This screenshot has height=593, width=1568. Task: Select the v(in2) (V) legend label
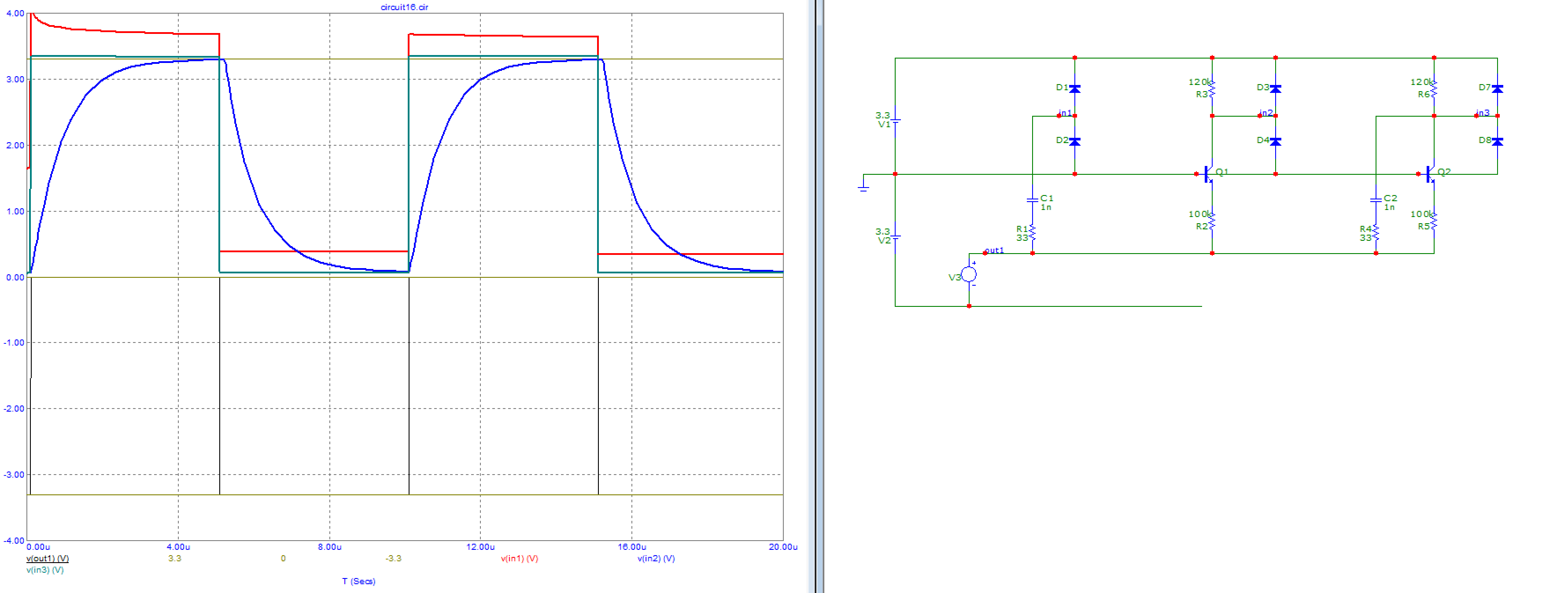click(x=656, y=558)
